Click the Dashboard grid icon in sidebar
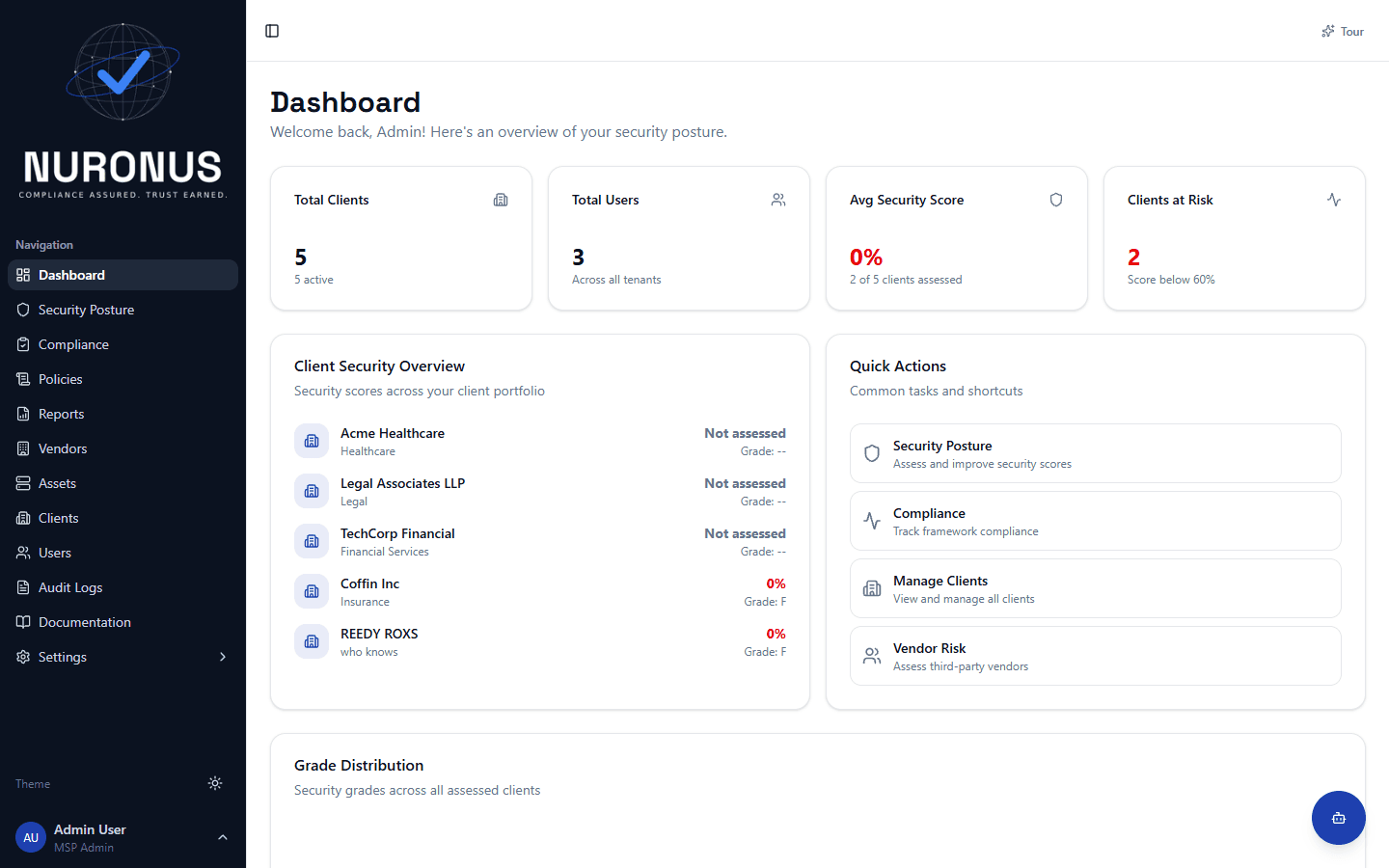The width and height of the screenshot is (1389, 868). [x=23, y=275]
